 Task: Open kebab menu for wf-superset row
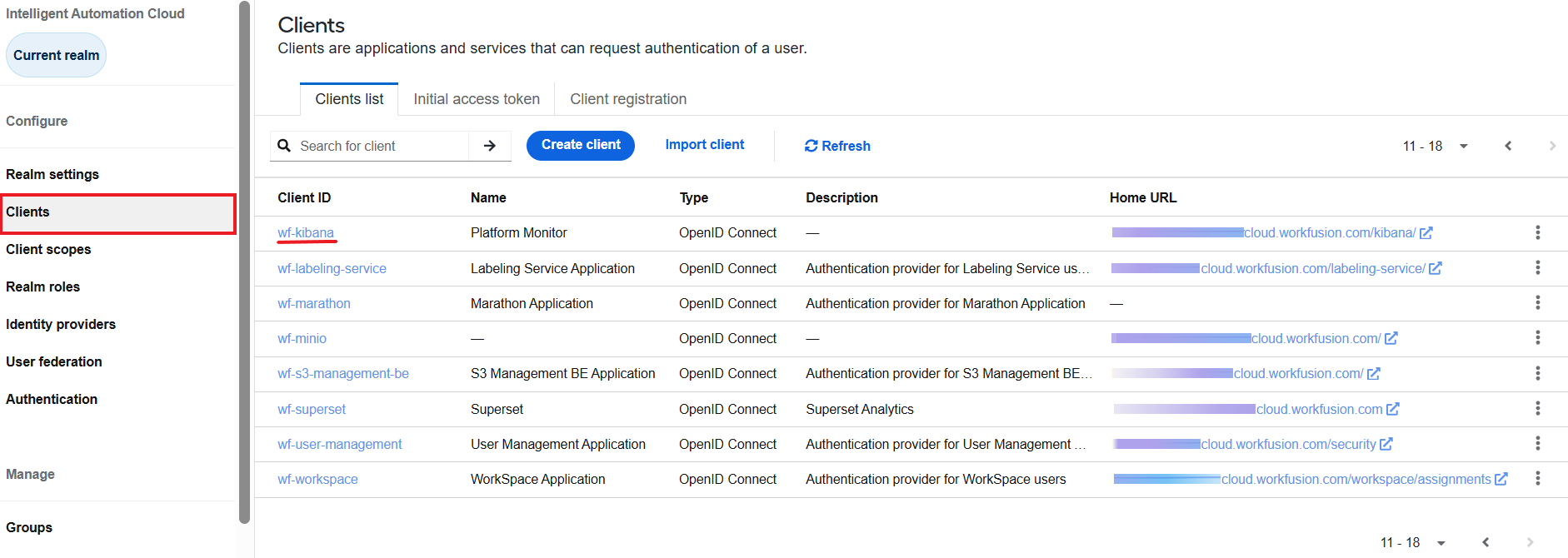pyautogui.click(x=1537, y=408)
